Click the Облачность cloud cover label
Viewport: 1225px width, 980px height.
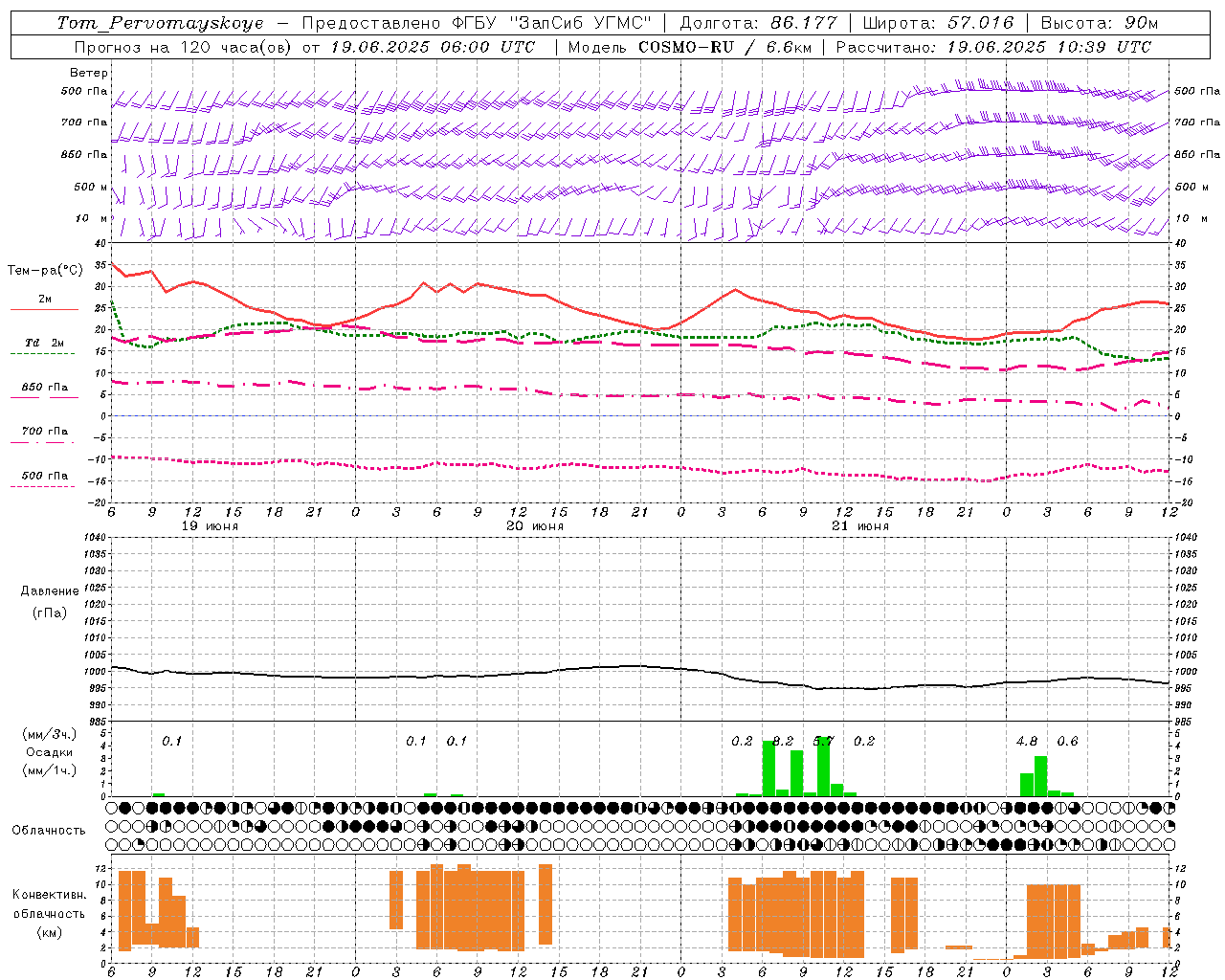tap(49, 831)
